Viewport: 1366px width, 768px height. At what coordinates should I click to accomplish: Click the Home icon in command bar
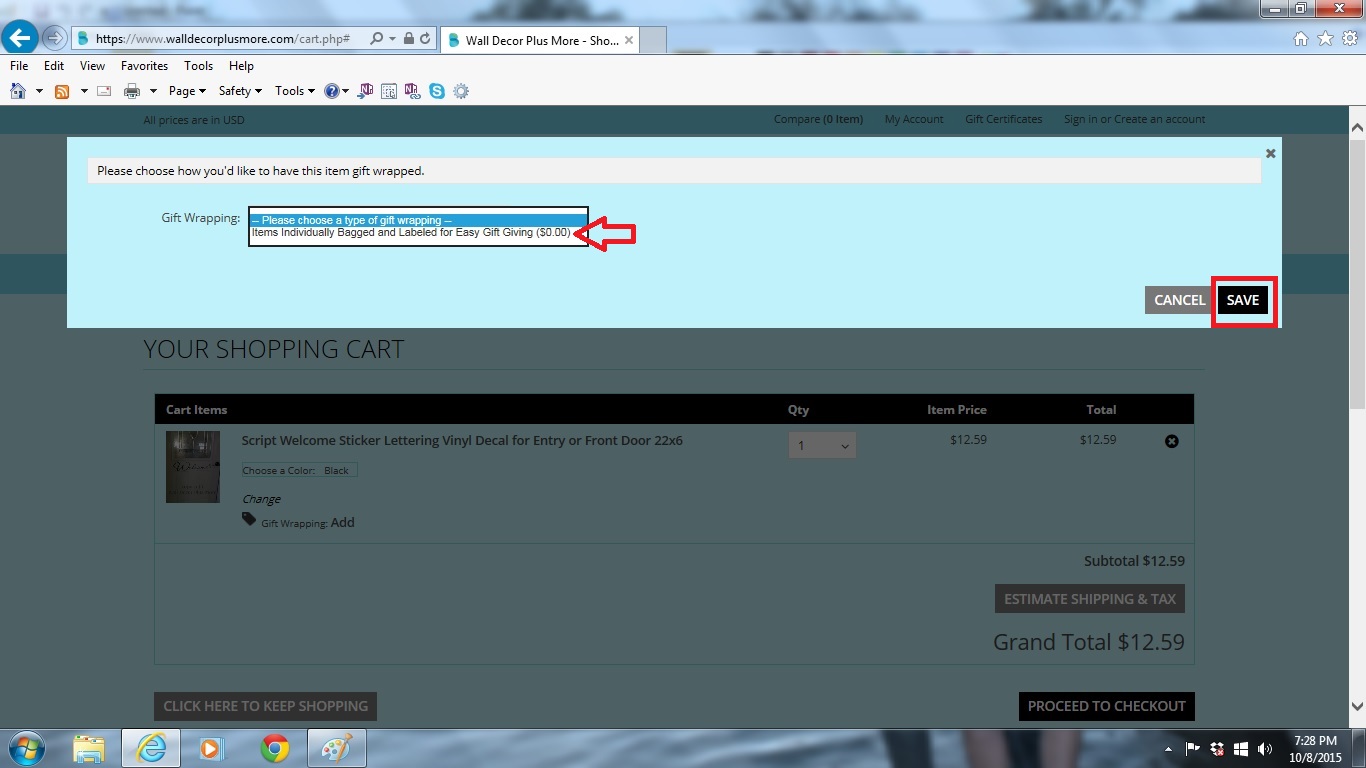click(17, 91)
